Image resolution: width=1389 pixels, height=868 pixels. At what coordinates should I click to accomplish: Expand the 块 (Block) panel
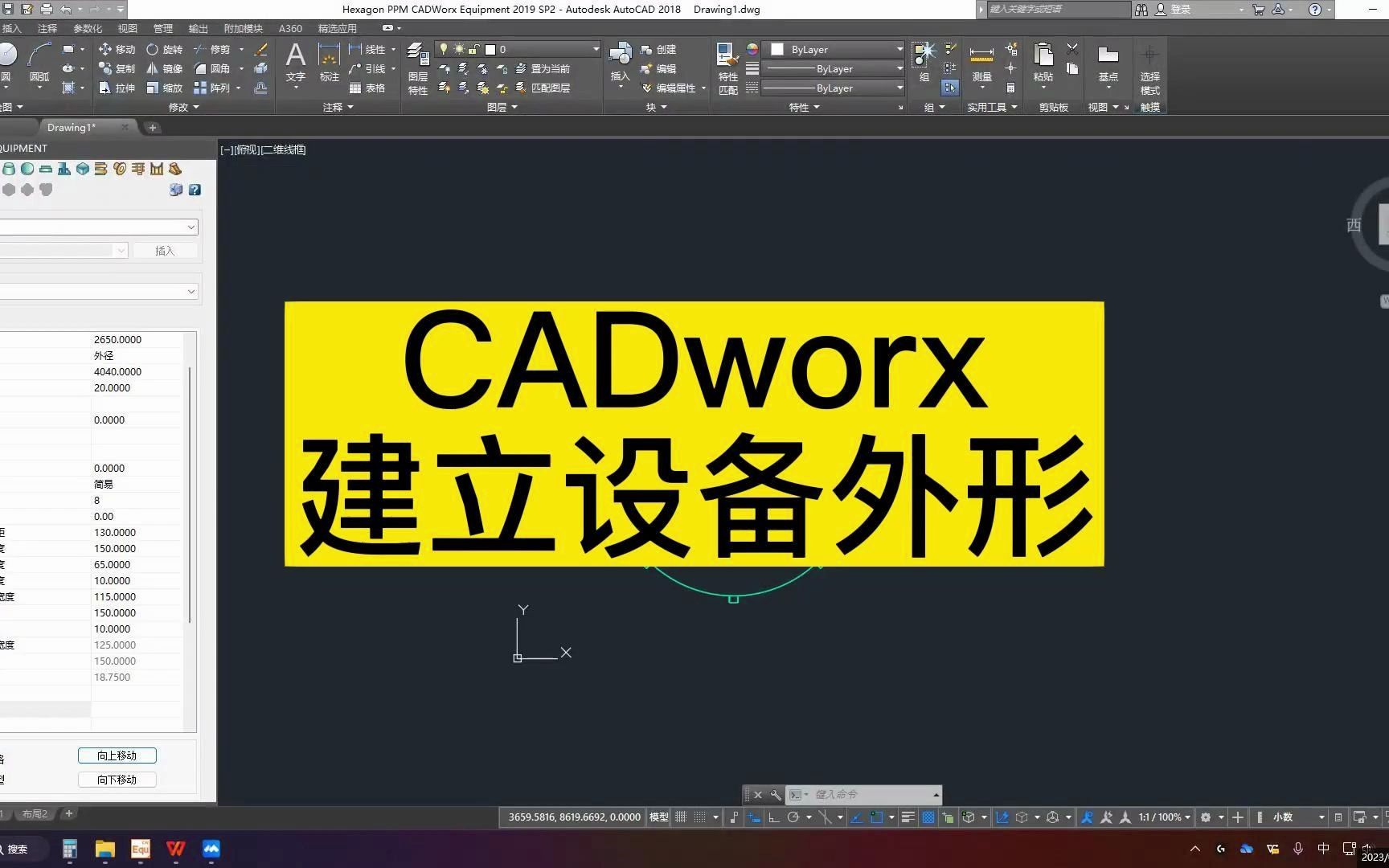coord(657,107)
